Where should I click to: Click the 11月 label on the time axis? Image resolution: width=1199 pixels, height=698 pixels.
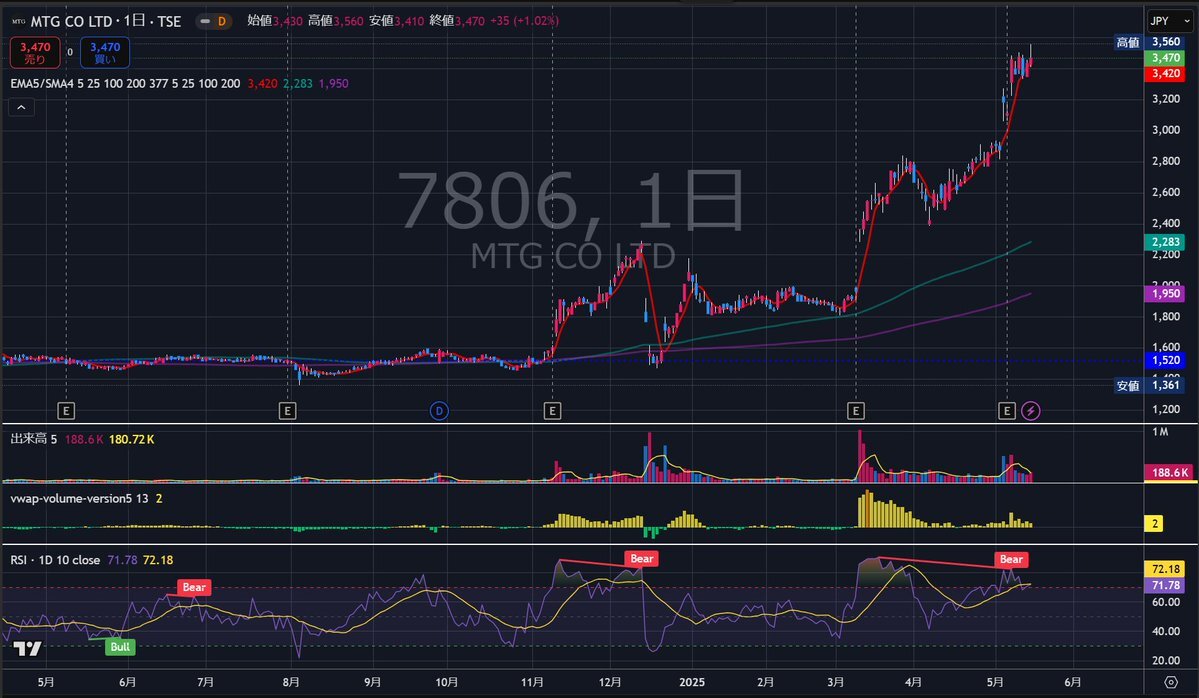[533, 682]
